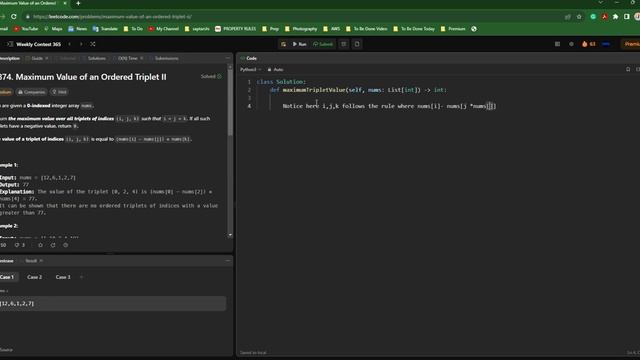Click the comments count icon below description
Screen dimensions: 640x360
20,245
